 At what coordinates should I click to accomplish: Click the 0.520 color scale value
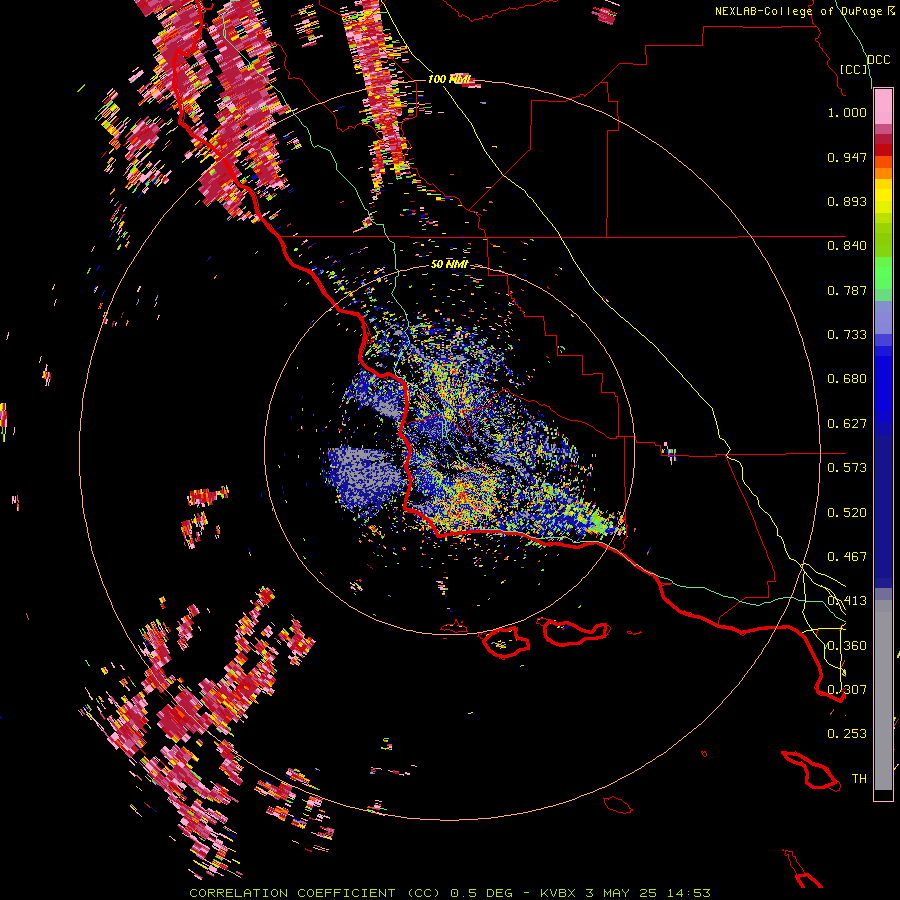point(847,513)
